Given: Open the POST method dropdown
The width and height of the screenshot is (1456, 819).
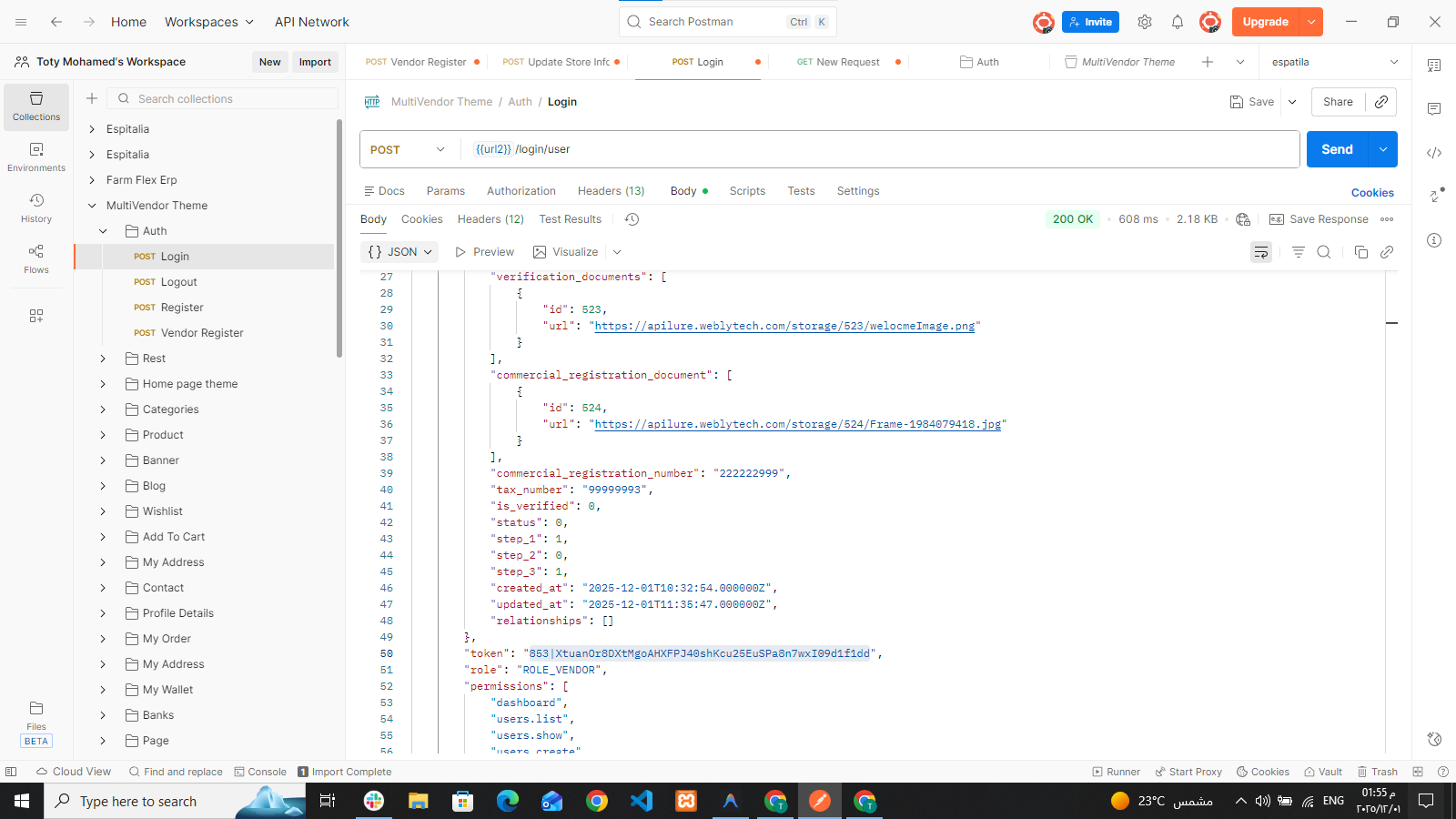Looking at the screenshot, I should [408, 149].
